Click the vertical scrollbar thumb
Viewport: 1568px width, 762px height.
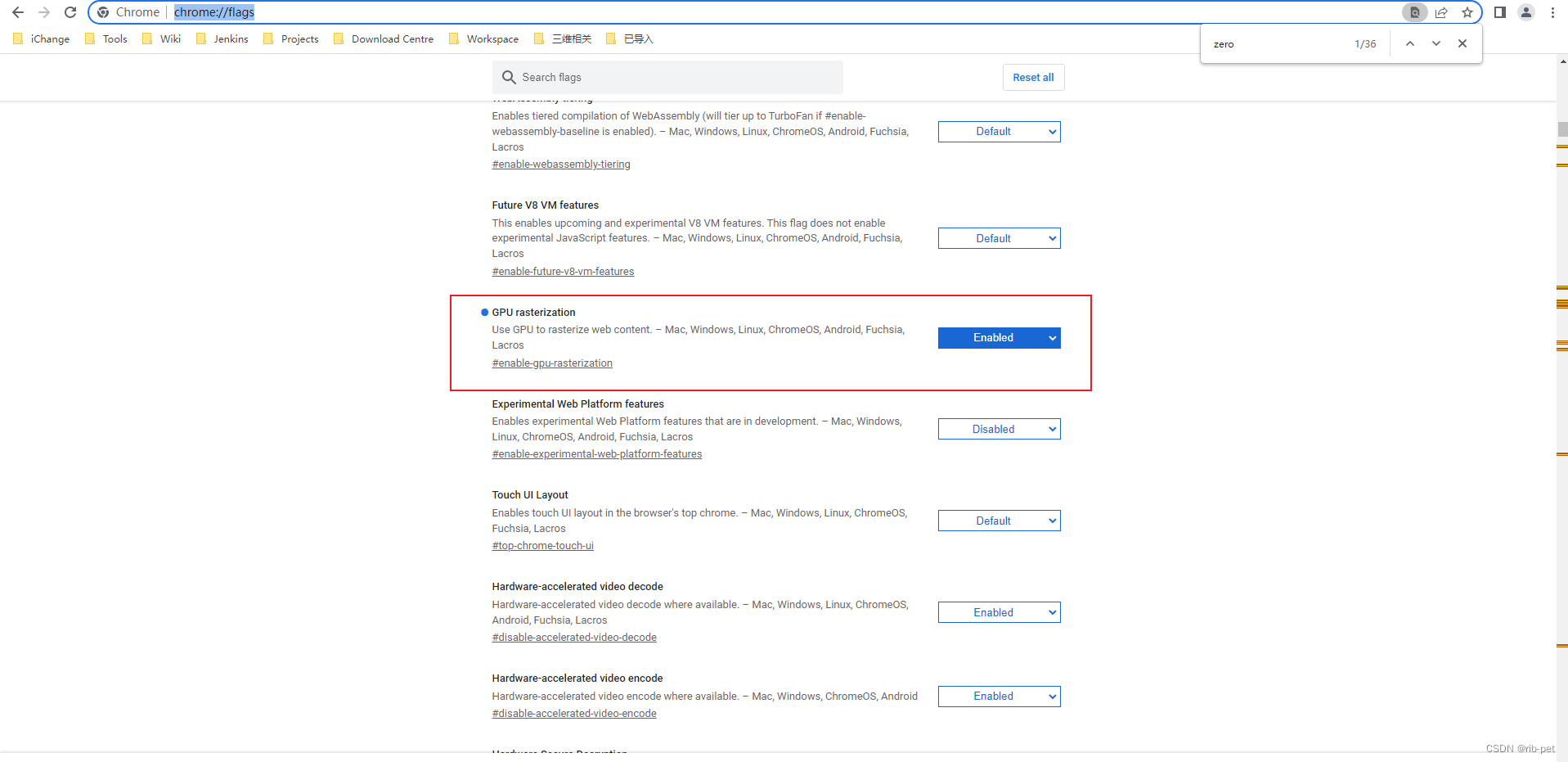point(1562,129)
